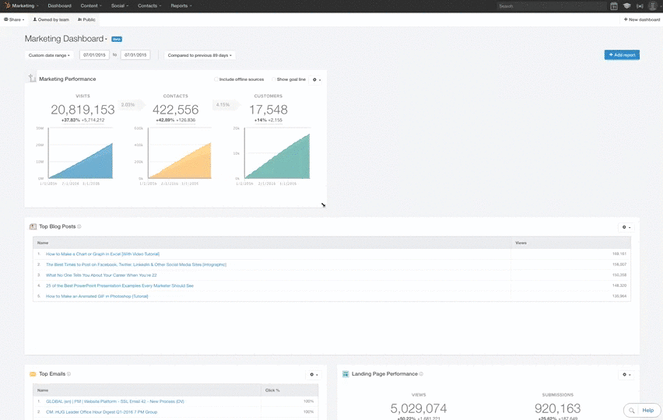Open the Landing Page Performance gear settings

pyautogui.click(x=626, y=374)
